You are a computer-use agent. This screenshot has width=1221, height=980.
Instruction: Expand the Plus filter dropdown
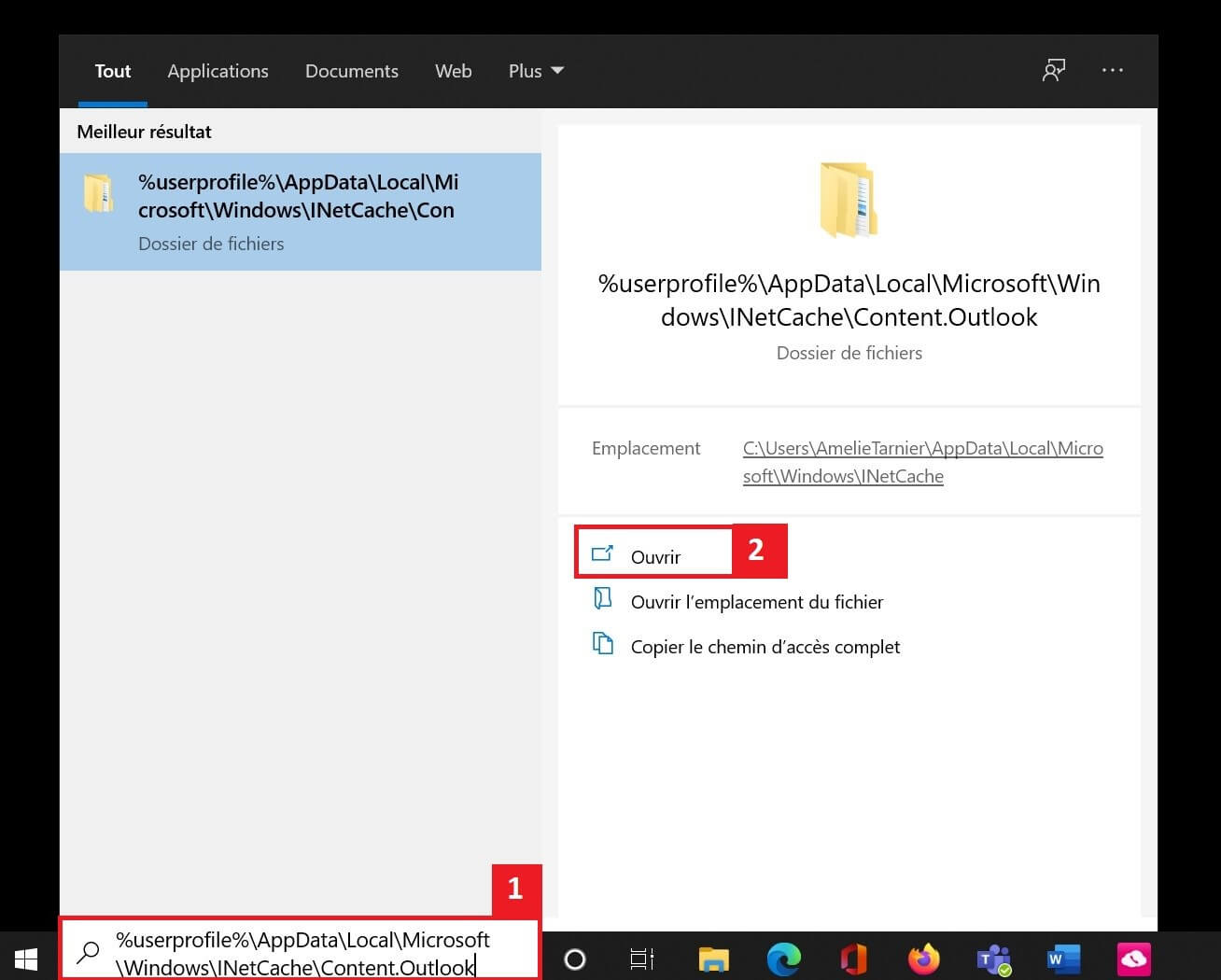(536, 71)
